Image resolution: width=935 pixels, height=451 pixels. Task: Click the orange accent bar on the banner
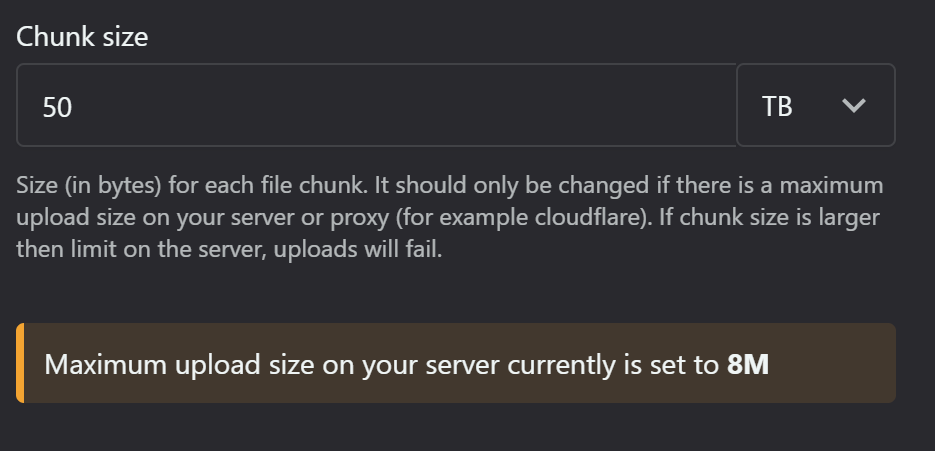tap(20, 363)
